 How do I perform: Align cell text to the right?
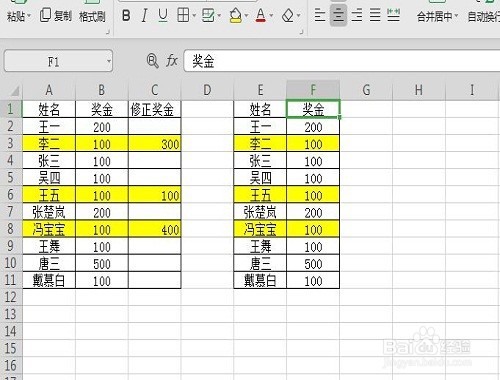[357, 15]
